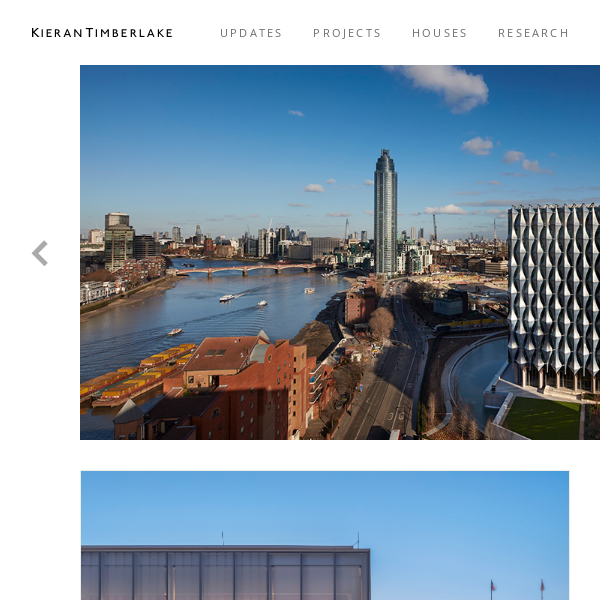
Task: Click the curved pond beside the embassy
Action: (481, 374)
